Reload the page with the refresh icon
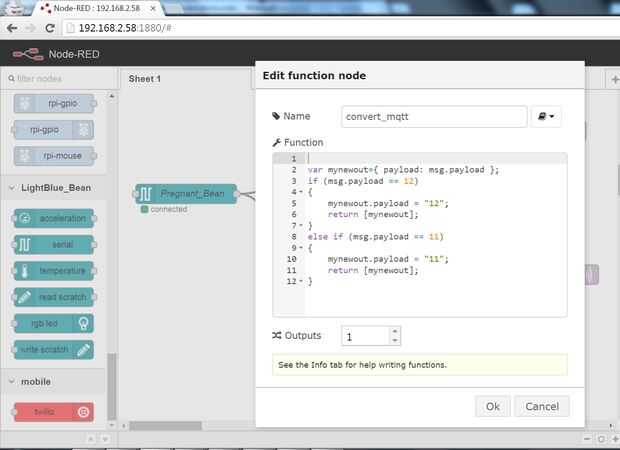Image resolution: width=620 pixels, height=450 pixels. (50, 28)
